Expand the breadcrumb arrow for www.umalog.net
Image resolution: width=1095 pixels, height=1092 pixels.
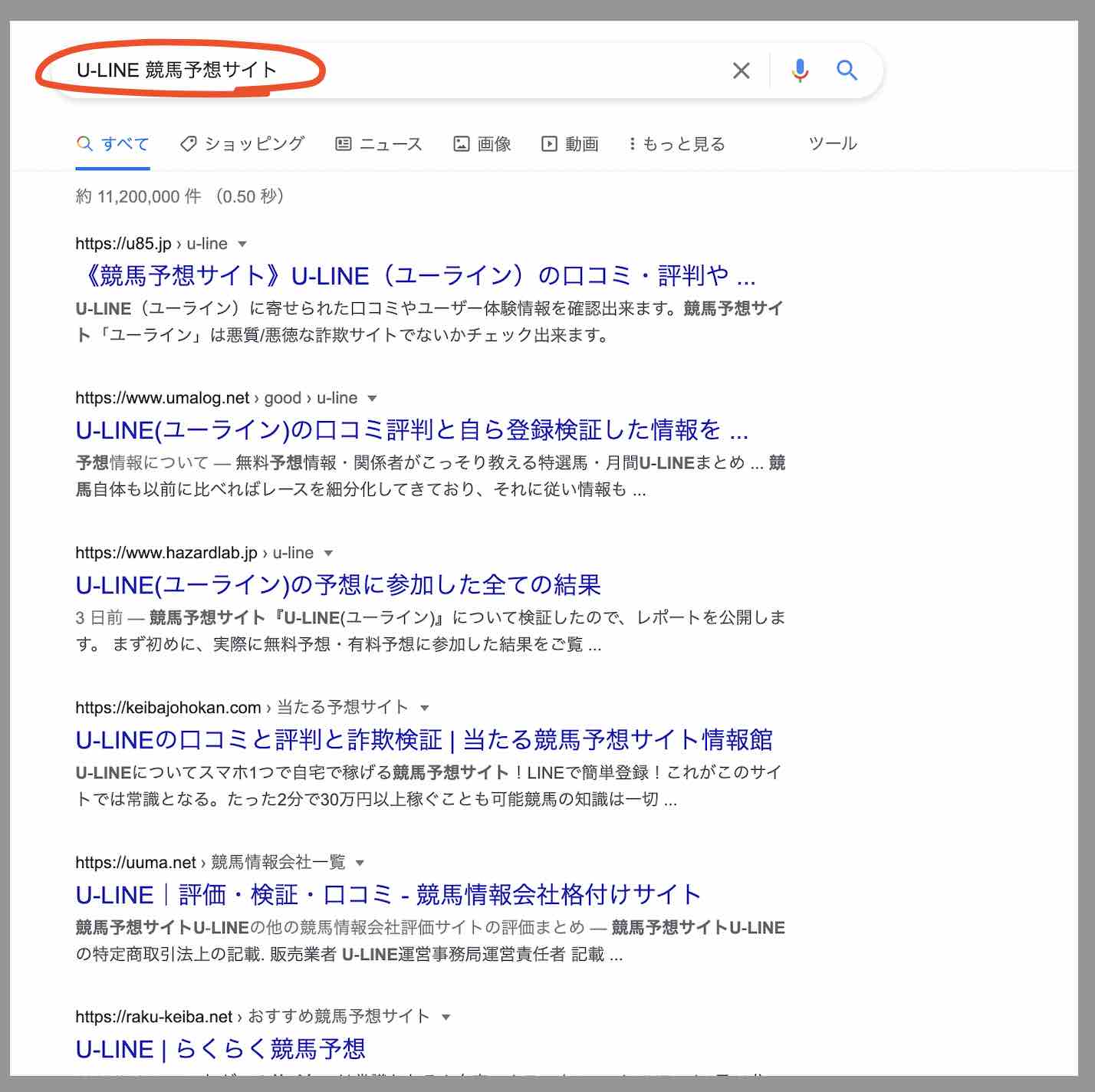tap(373, 398)
